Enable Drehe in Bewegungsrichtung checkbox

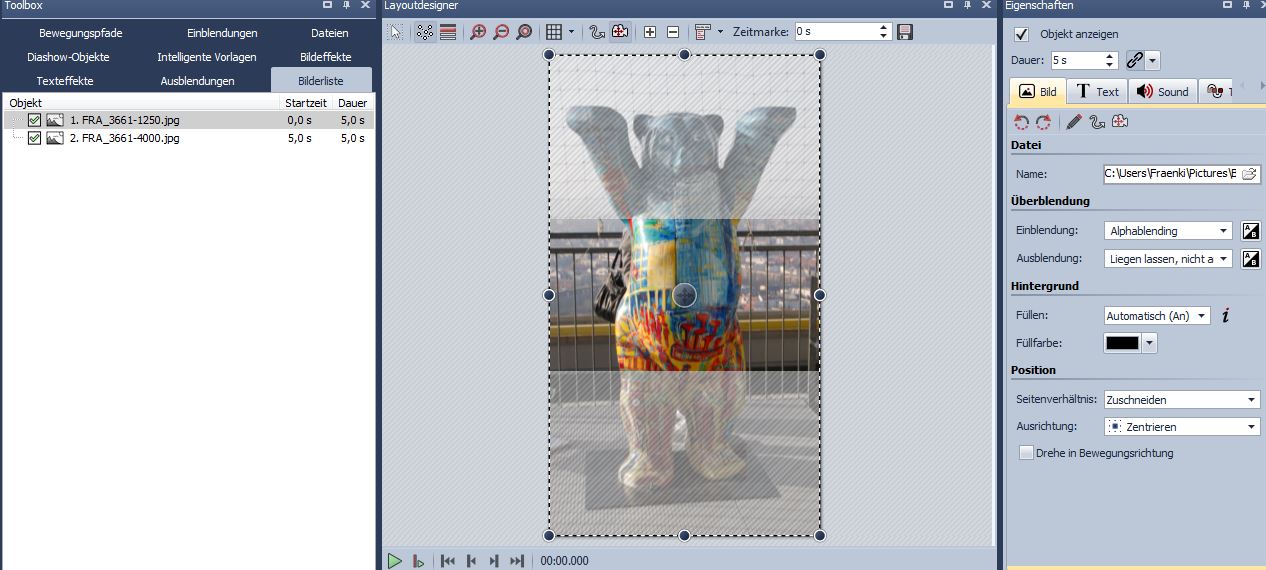click(1026, 453)
